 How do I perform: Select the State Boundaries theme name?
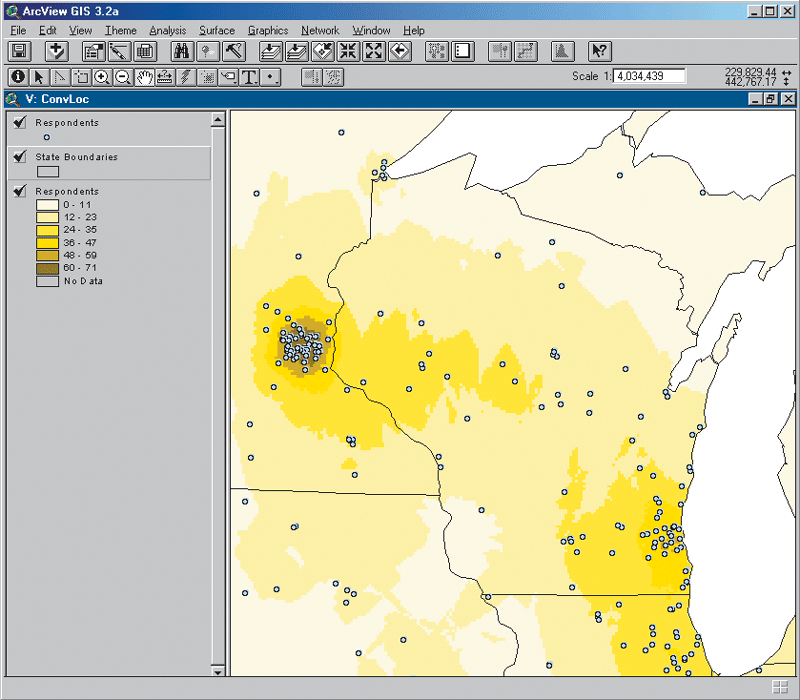76,157
